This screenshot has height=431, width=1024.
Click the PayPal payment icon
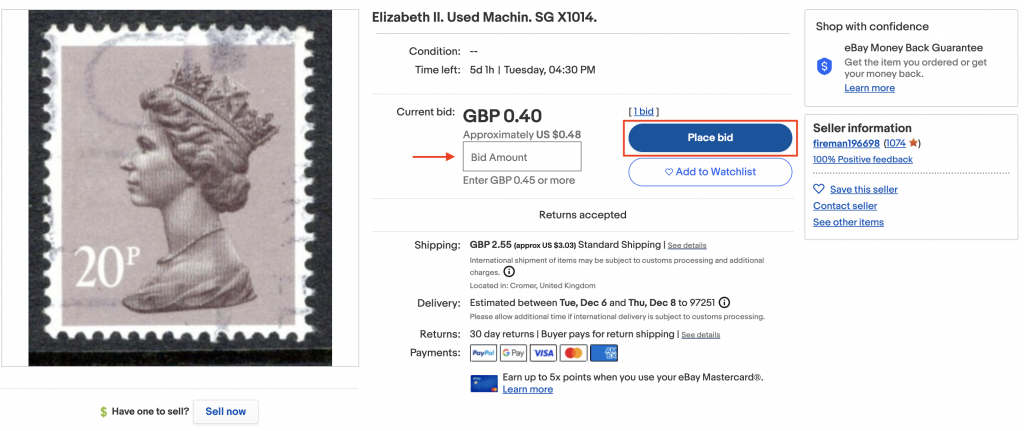point(484,353)
